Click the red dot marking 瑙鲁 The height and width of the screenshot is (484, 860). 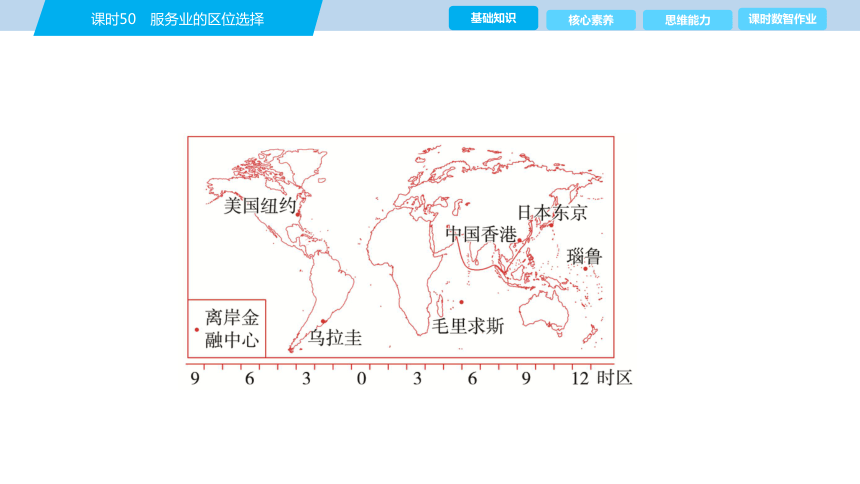pyautogui.click(x=585, y=269)
